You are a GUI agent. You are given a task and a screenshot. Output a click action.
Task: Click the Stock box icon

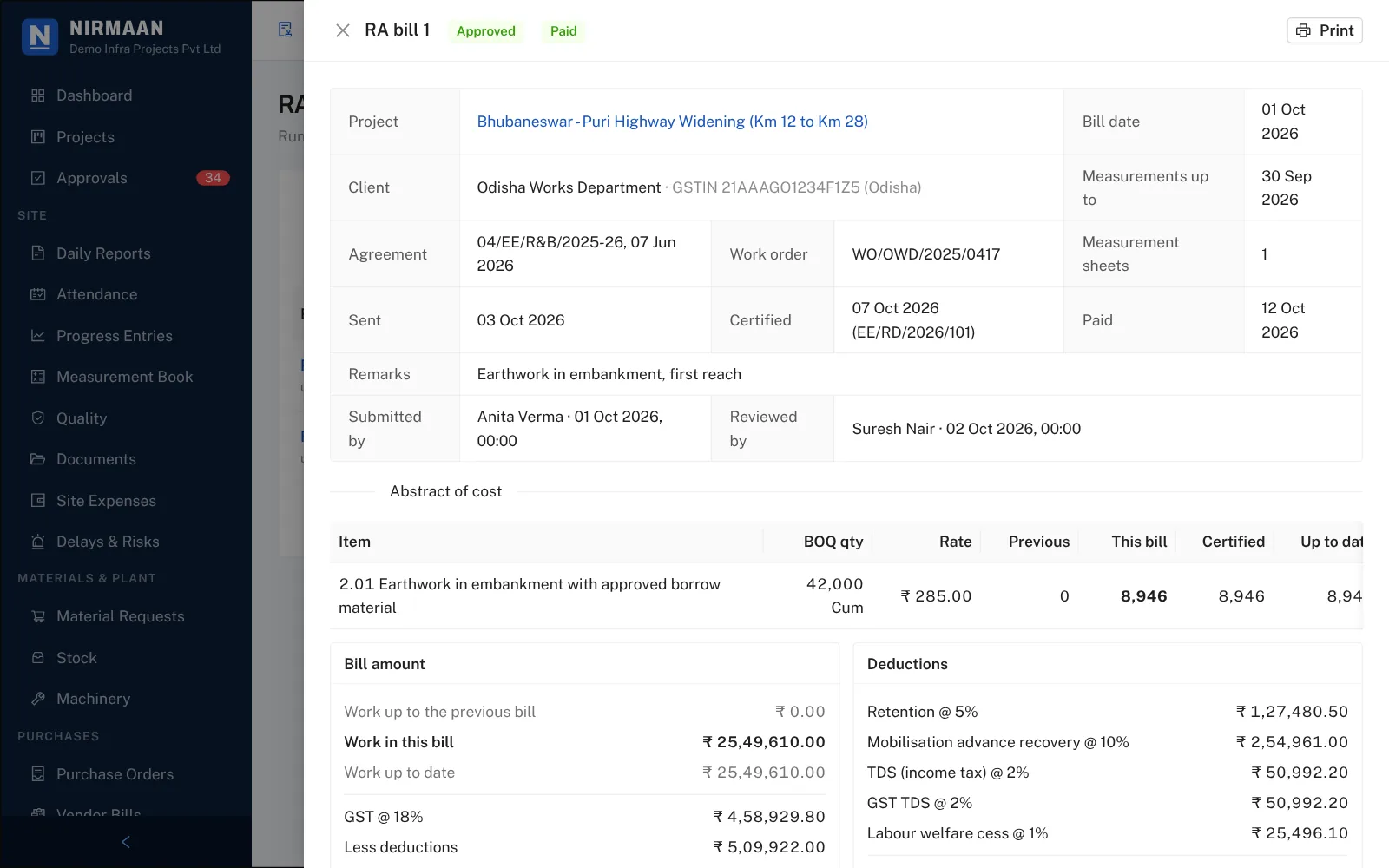[37, 658]
